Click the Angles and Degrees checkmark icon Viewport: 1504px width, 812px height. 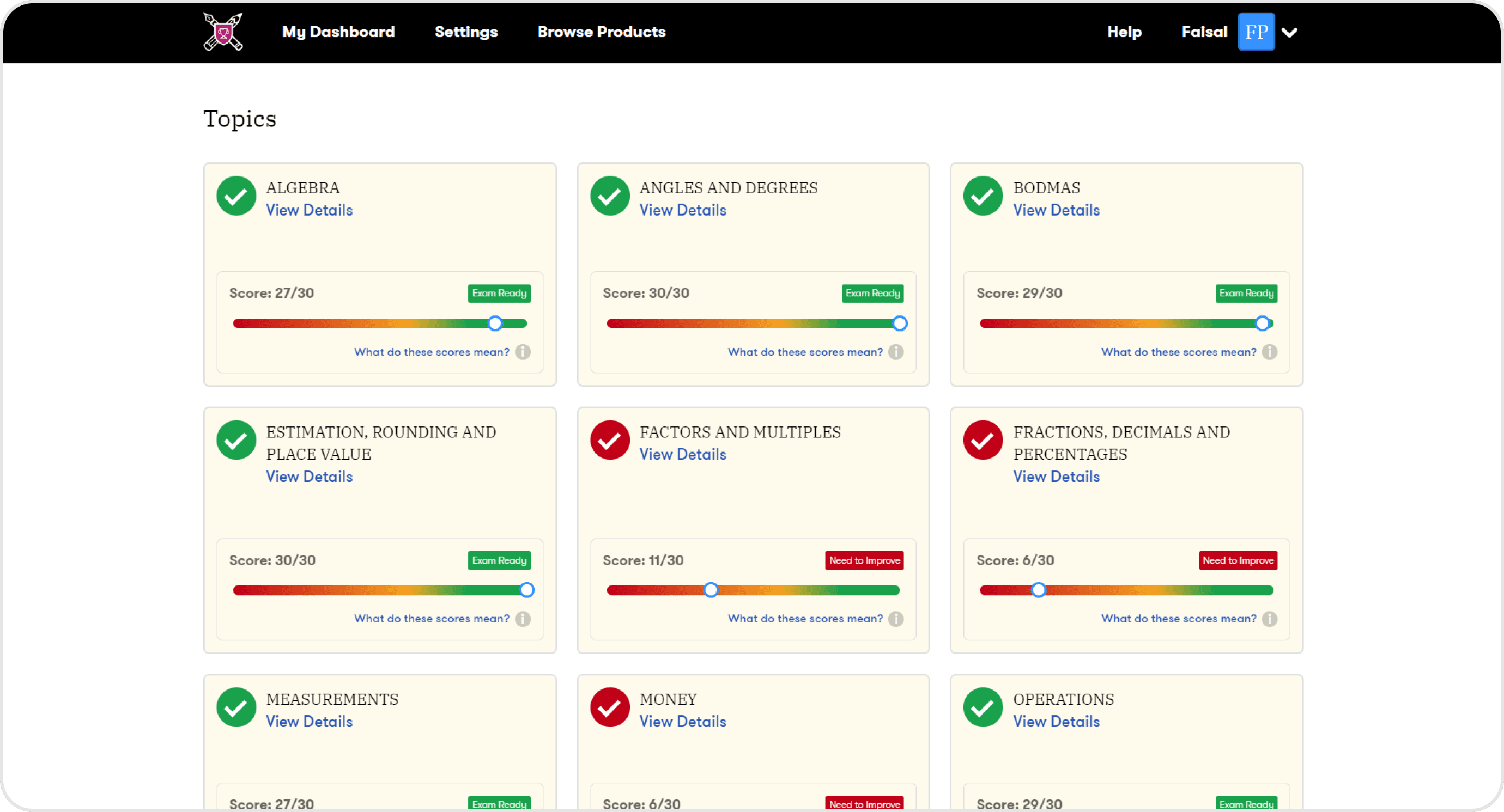pyautogui.click(x=610, y=196)
